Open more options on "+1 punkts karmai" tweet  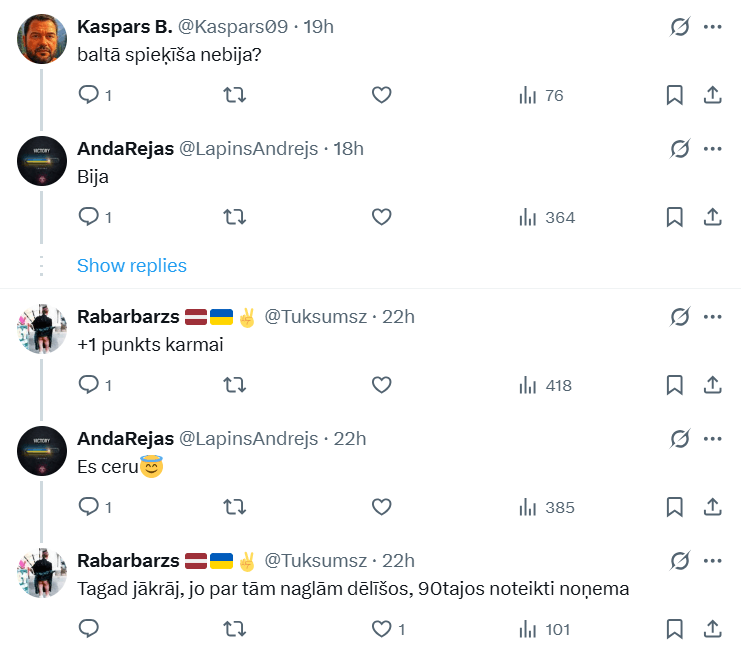[713, 317]
